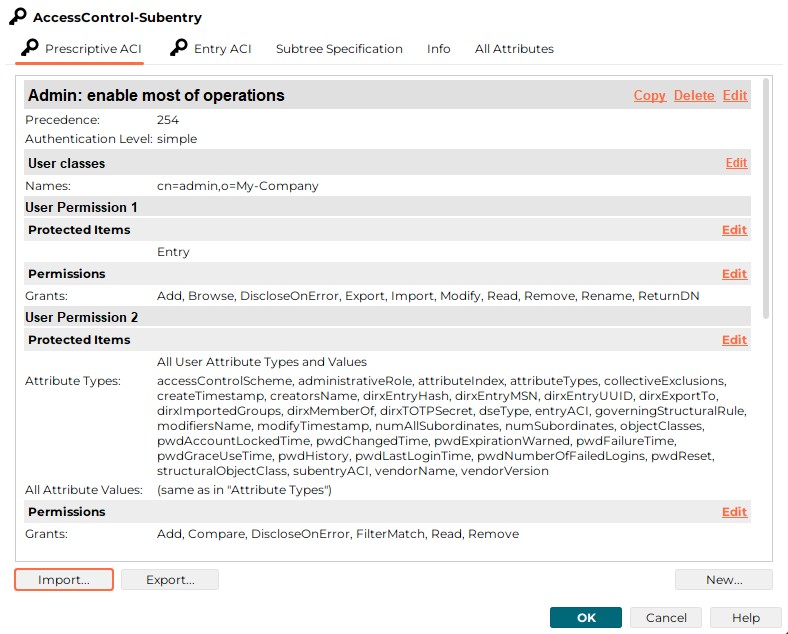Click the 'All Attribute Values:' label
This screenshot has height=634, width=788.
coord(84,490)
